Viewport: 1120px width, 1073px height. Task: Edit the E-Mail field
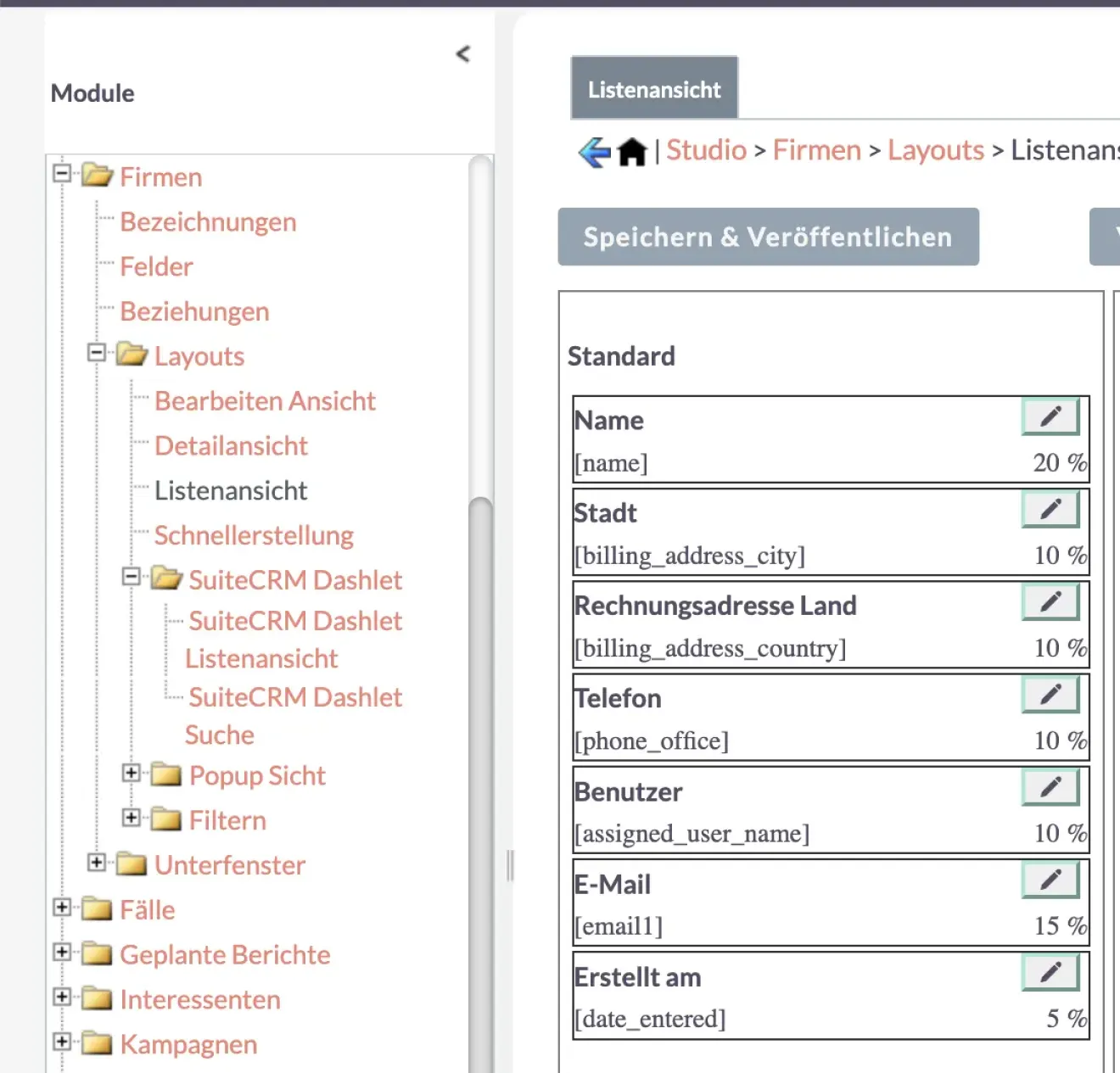[x=1050, y=880]
